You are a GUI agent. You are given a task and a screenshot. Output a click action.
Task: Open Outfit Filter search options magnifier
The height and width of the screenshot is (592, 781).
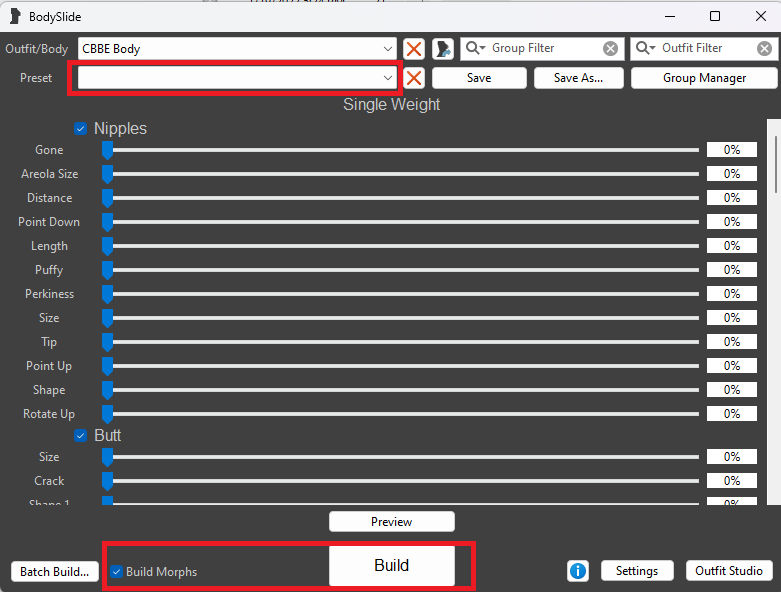click(646, 48)
